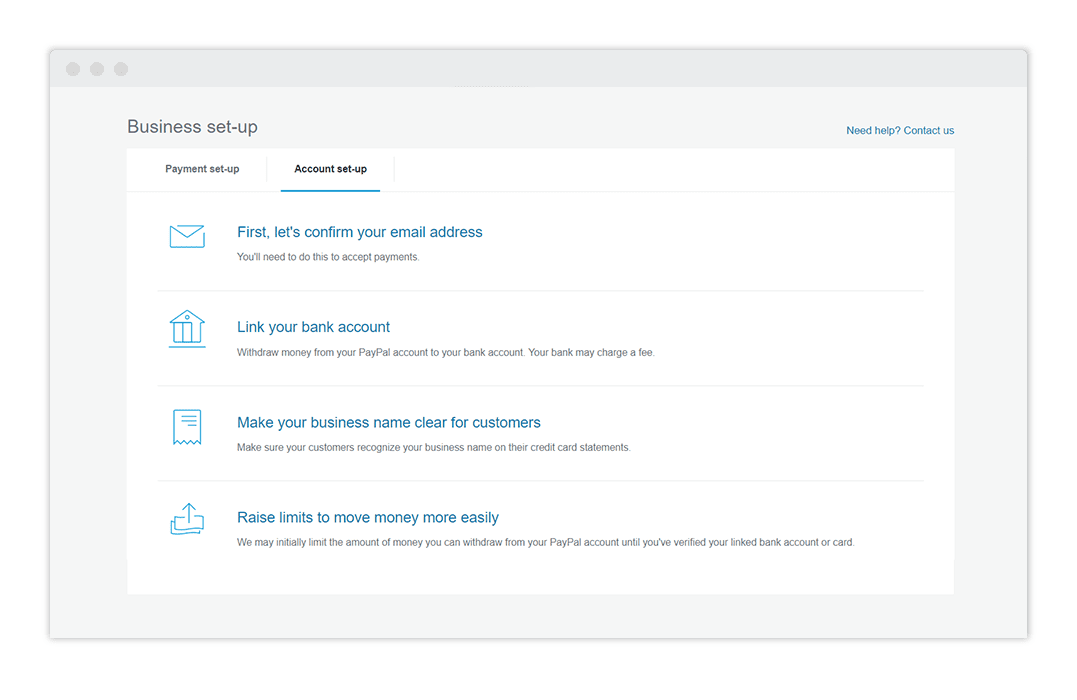Click the bank building icon
This screenshot has width=1077, height=700.
click(x=187, y=329)
